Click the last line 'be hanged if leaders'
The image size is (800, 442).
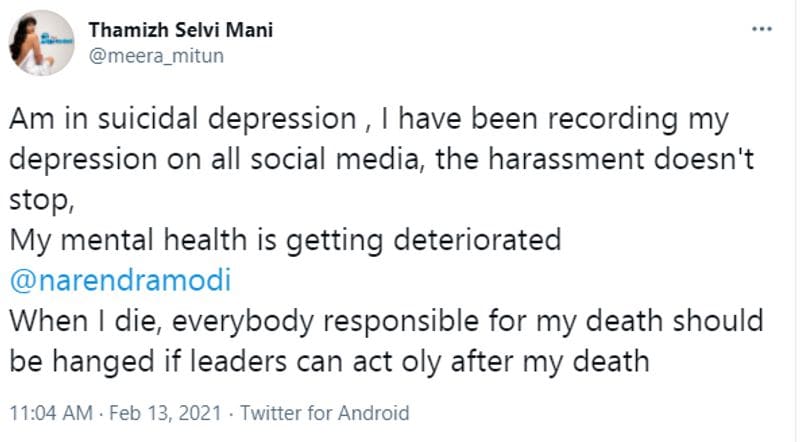329,362
